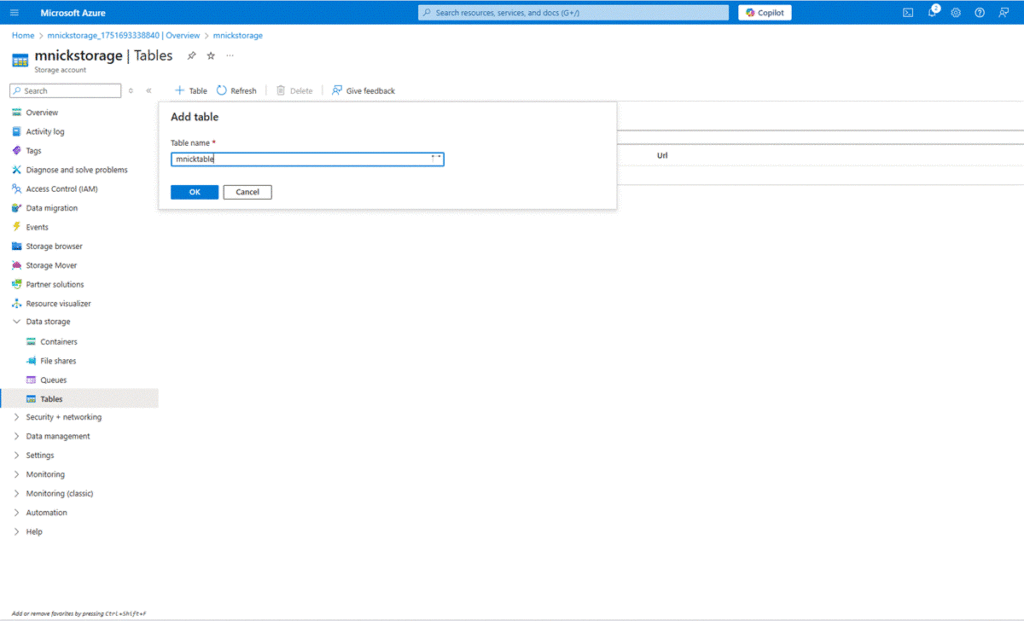Collapse the sidebar with double chevron
The width and height of the screenshot is (1024, 621).
tap(149, 91)
